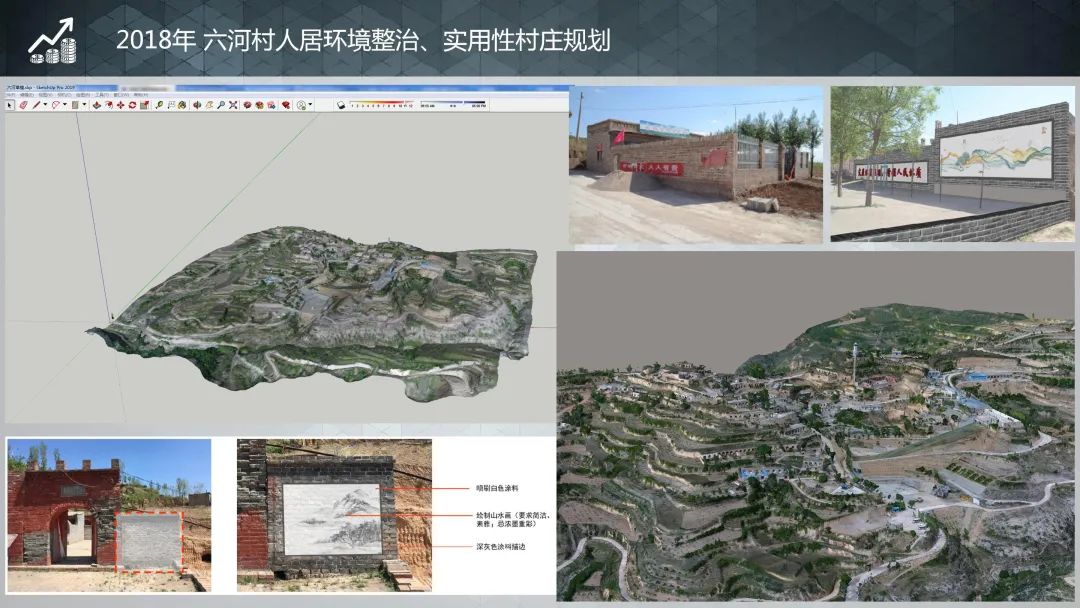Activate the Push/Pull tool
Screen dimensions: 1080x608
97,105
